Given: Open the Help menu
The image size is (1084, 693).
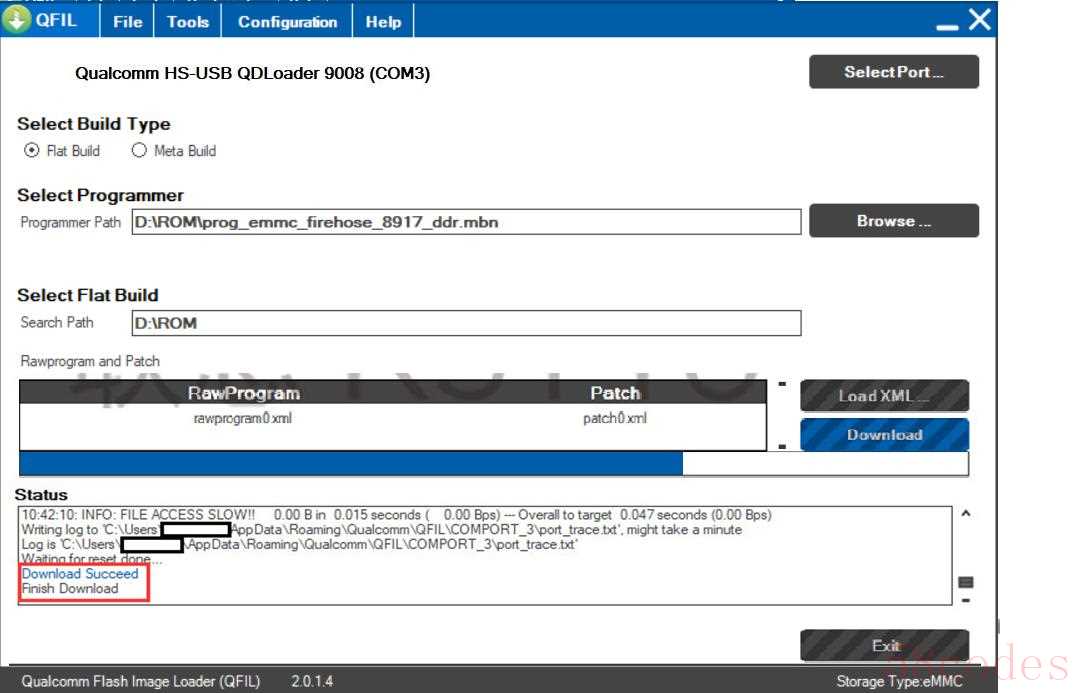Looking at the screenshot, I should [383, 21].
